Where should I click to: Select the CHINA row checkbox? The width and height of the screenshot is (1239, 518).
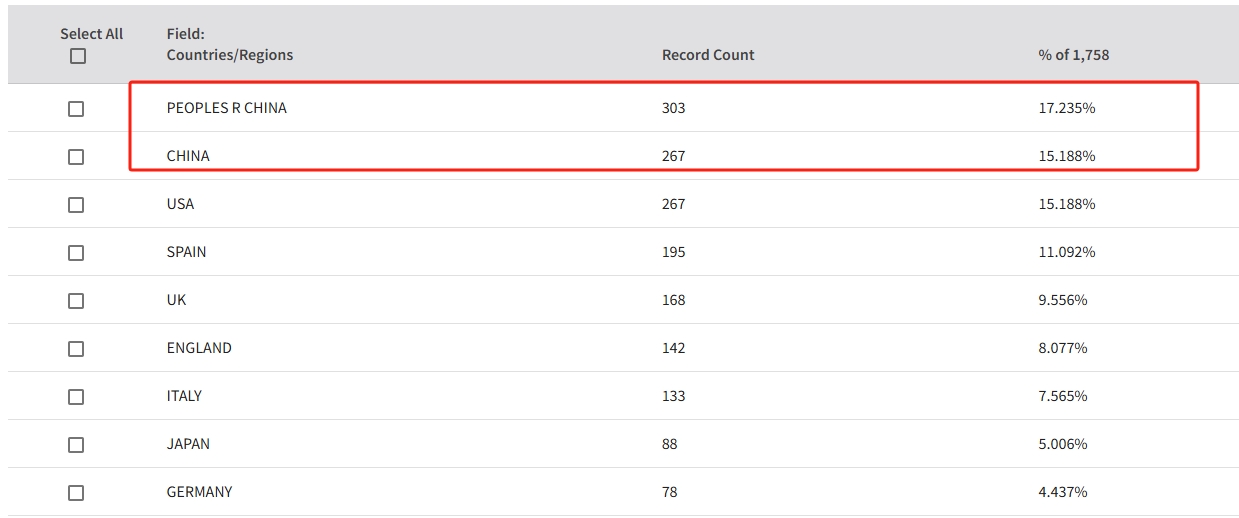coord(76,157)
